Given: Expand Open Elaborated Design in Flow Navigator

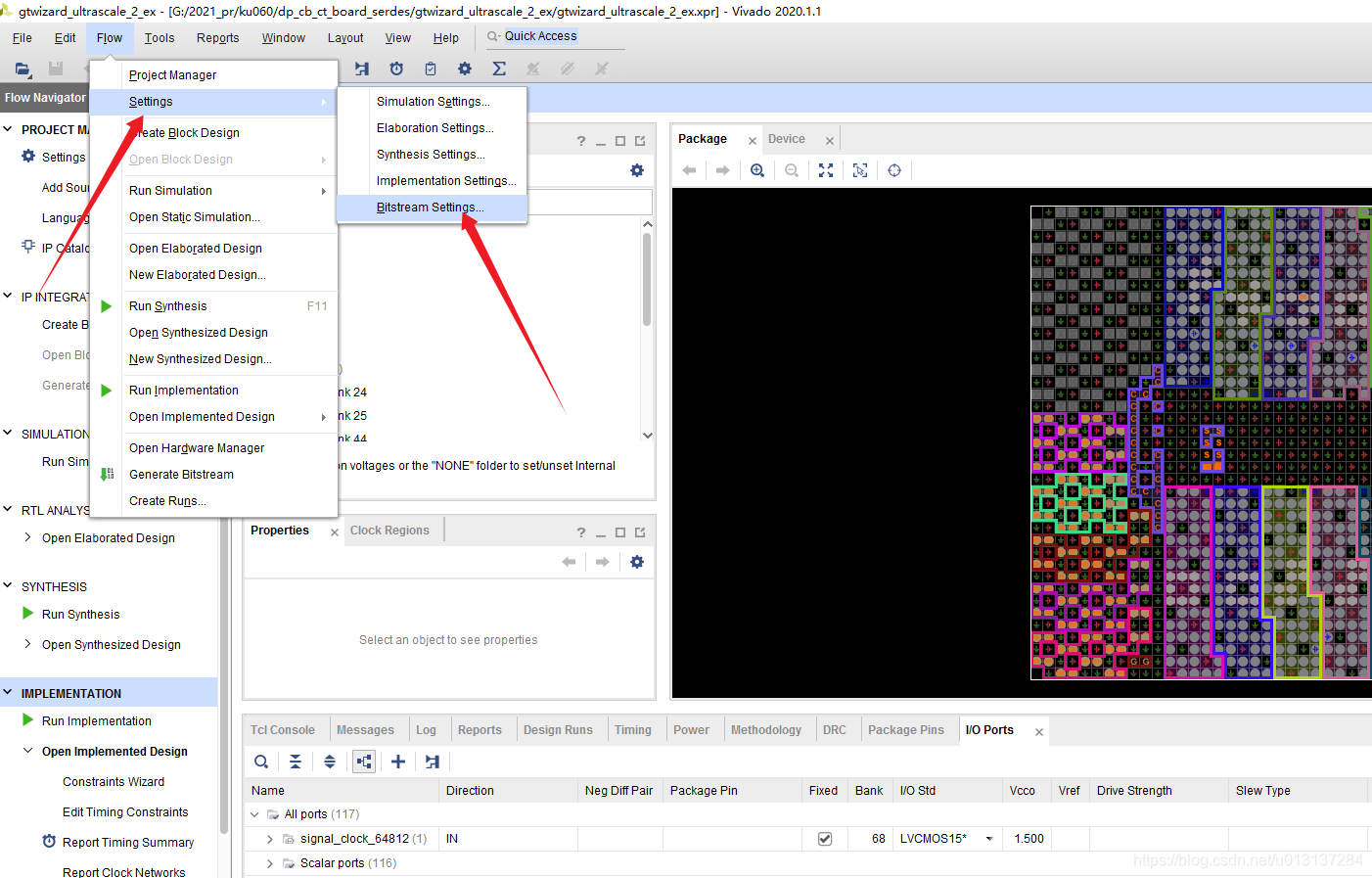Looking at the screenshot, I should coord(27,537).
